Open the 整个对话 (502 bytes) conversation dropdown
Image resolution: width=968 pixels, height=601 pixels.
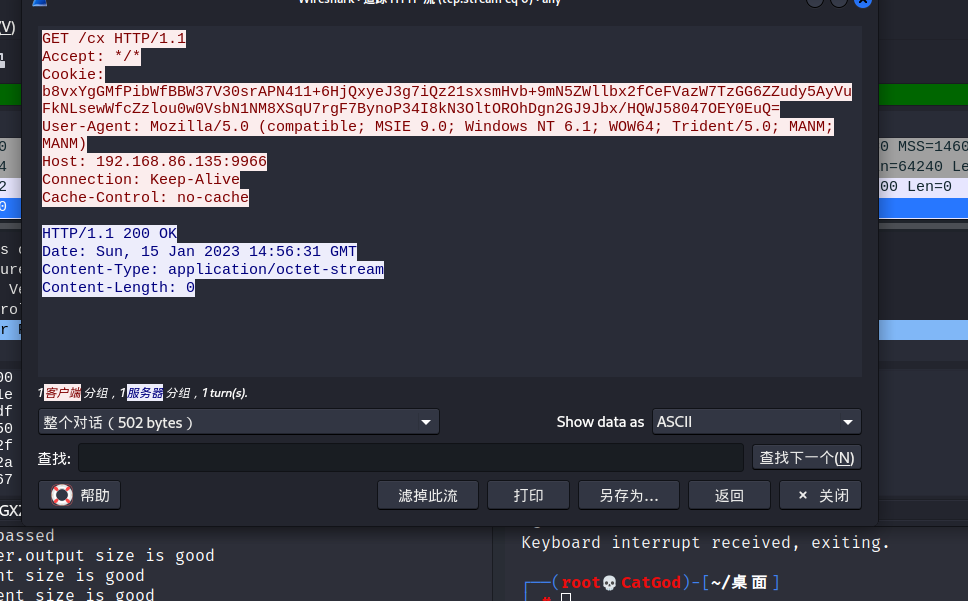pos(238,422)
